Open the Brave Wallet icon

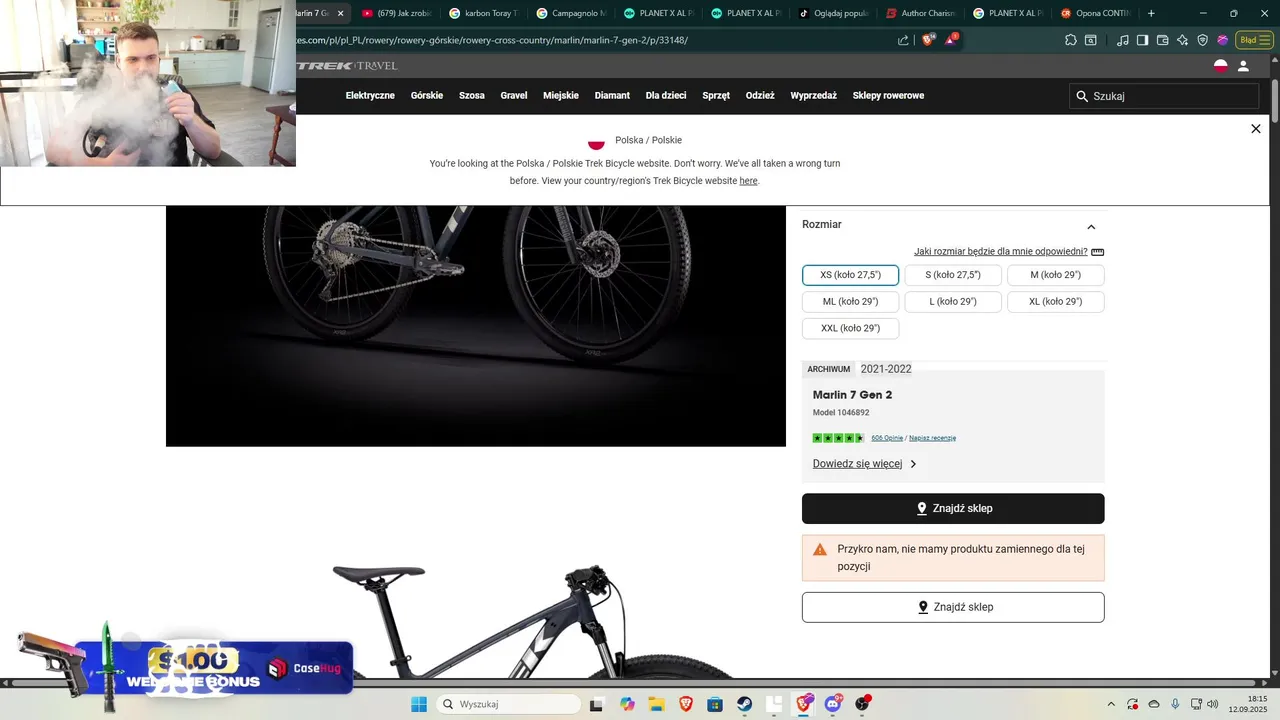(x=1162, y=40)
